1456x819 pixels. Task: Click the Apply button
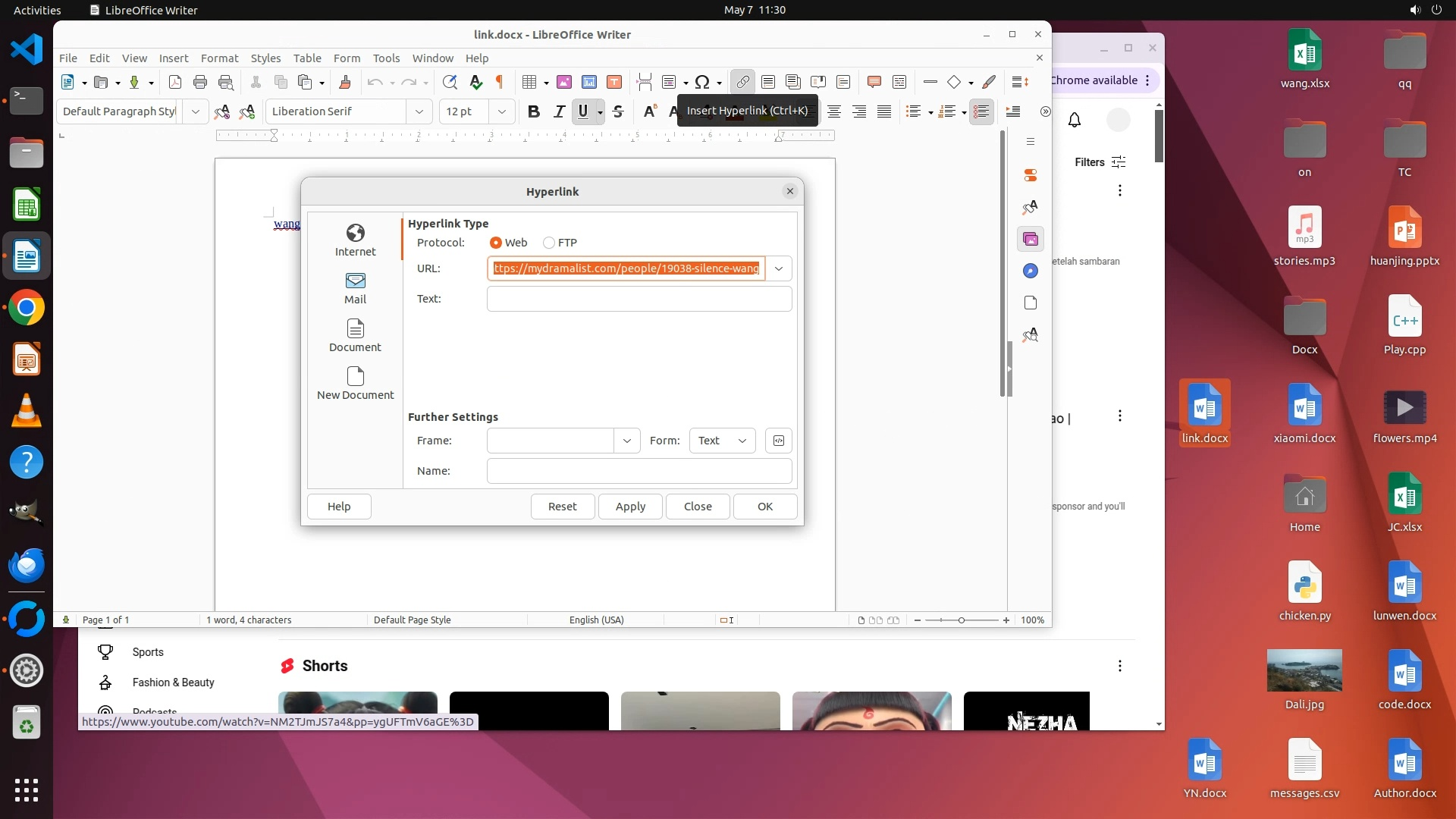tap(630, 507)
